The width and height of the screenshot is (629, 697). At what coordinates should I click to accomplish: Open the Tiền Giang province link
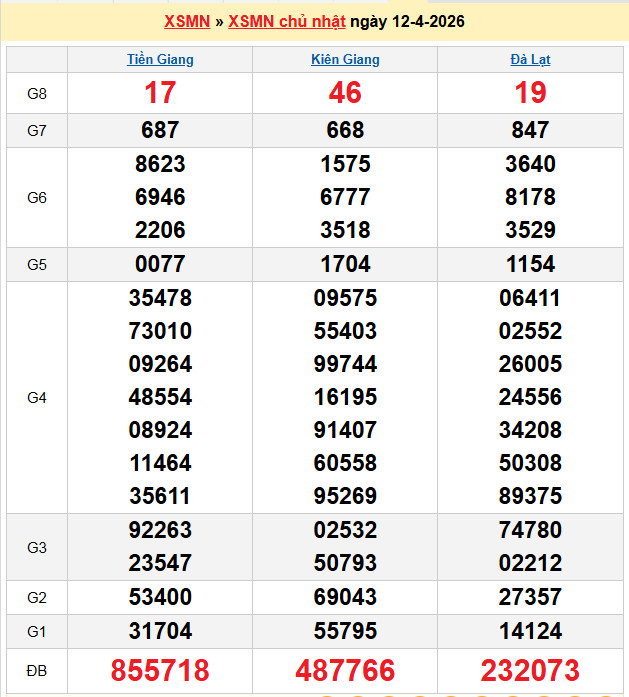tap(160, 59)
